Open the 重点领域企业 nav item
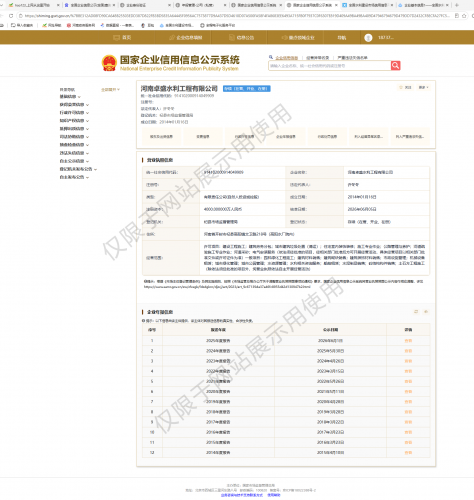 [x=298, y=38]
